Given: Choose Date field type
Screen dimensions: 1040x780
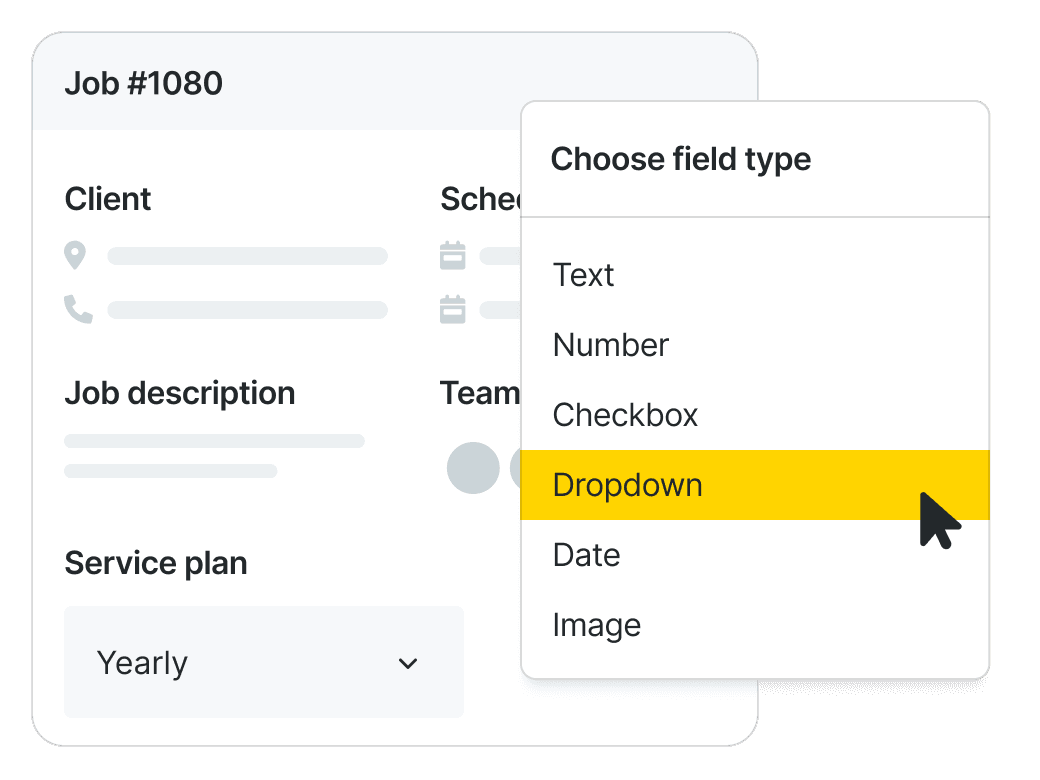Looking at the screenshot, I should pos(755,555).
